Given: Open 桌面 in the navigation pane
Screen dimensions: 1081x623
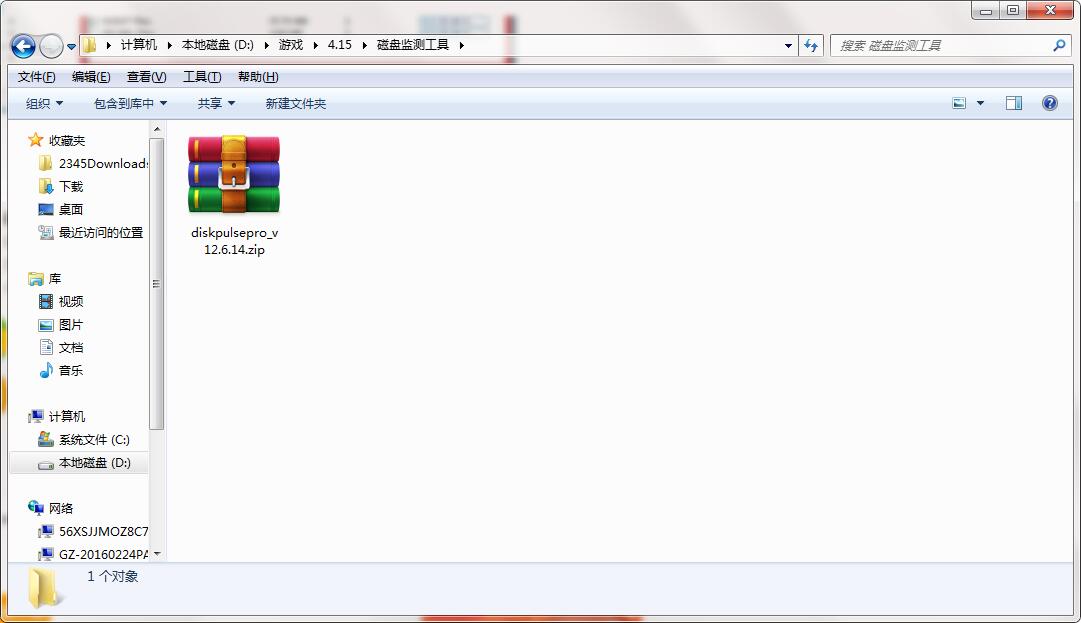Looking at the screenshot, I should point(71,210).
